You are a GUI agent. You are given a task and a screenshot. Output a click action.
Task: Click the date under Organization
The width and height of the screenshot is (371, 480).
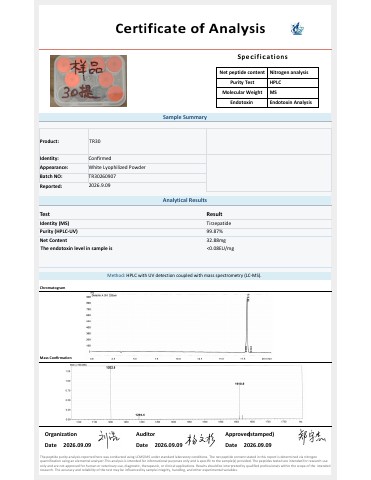pos(77,445)
